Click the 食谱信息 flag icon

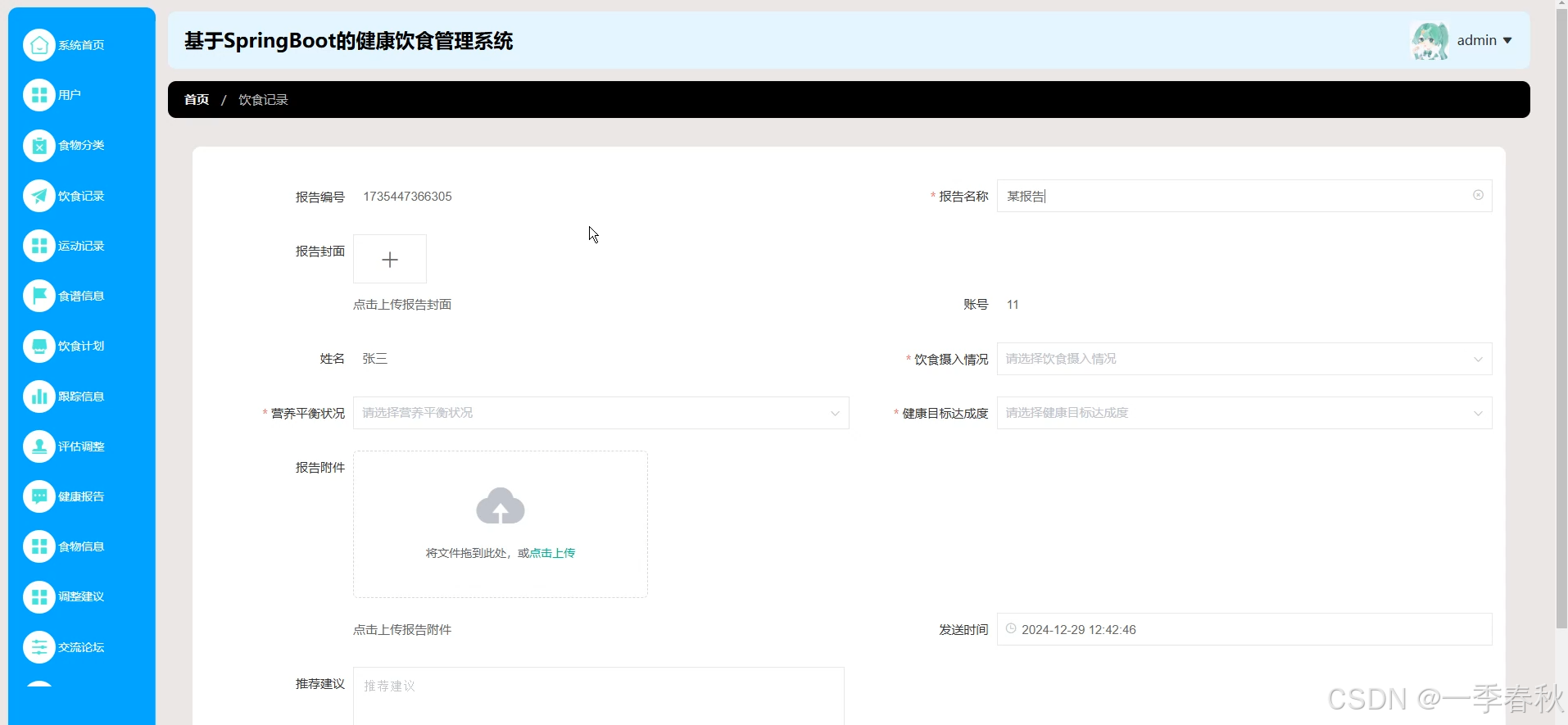[x=39, y=296]
